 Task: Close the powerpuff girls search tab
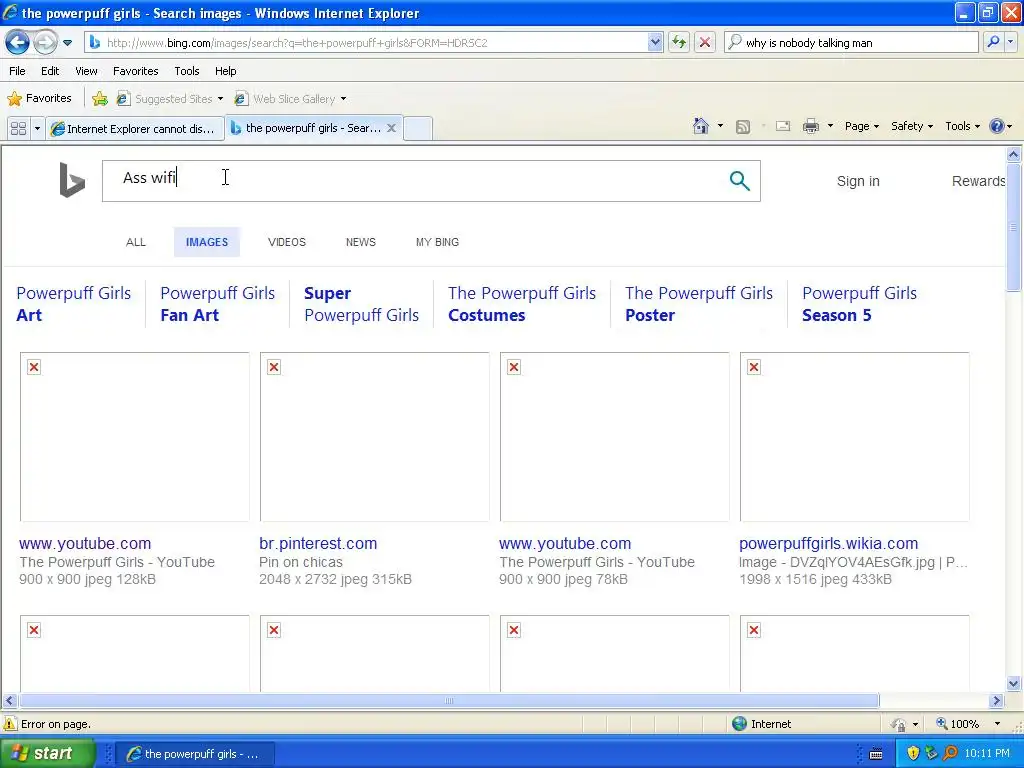click(x=391, y=128)
